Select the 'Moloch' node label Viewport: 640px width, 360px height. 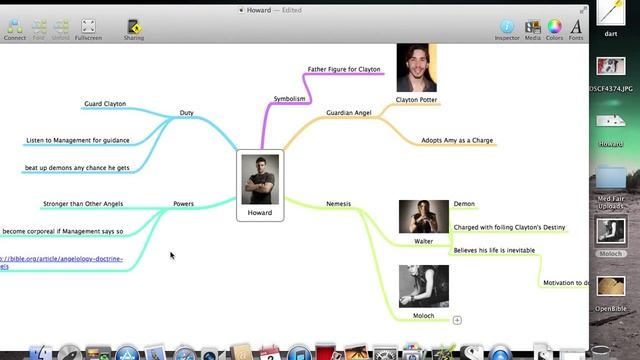click(x=423, y=316)
